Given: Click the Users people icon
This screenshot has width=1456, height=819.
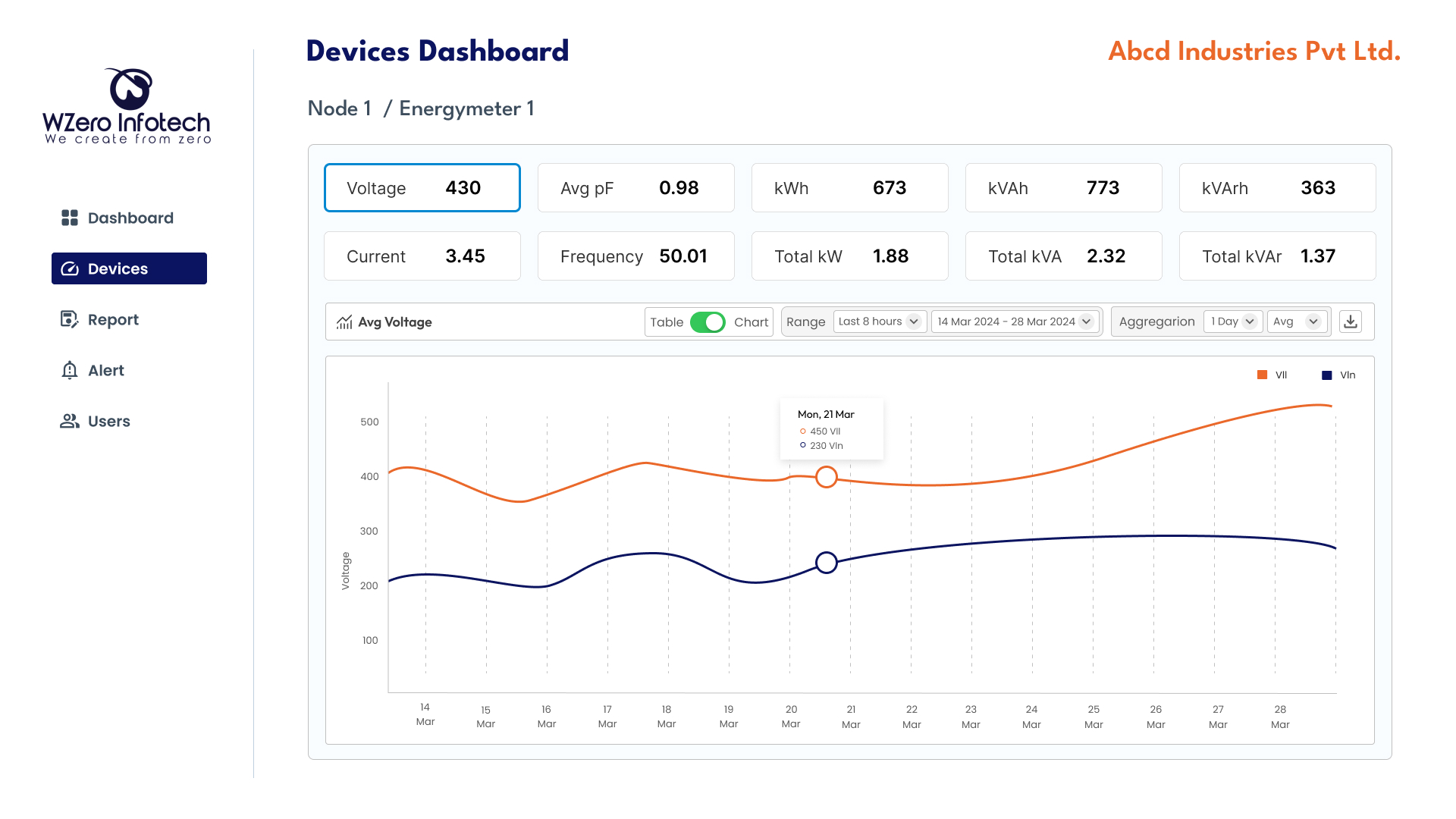Looking at the screenshot, I should [x=70, y=421].
